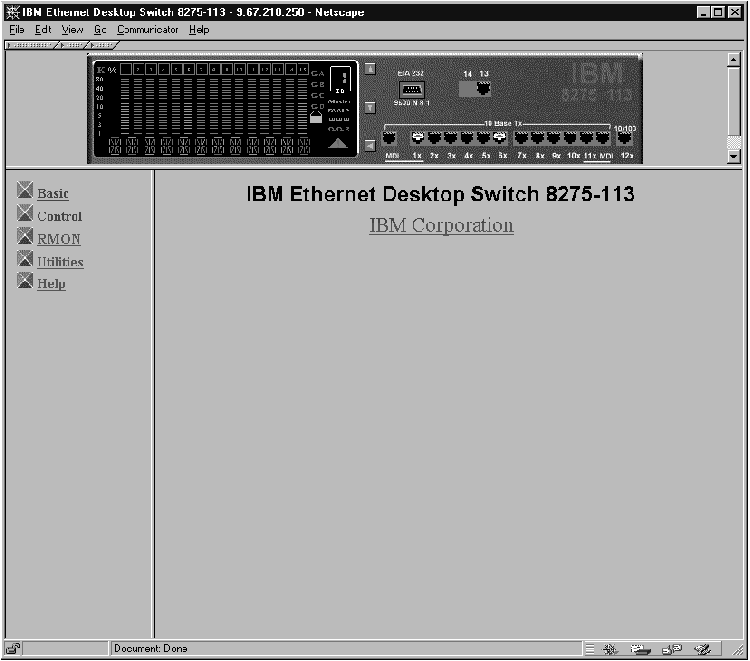Select port 12x on the switch panel

[626, 139]
